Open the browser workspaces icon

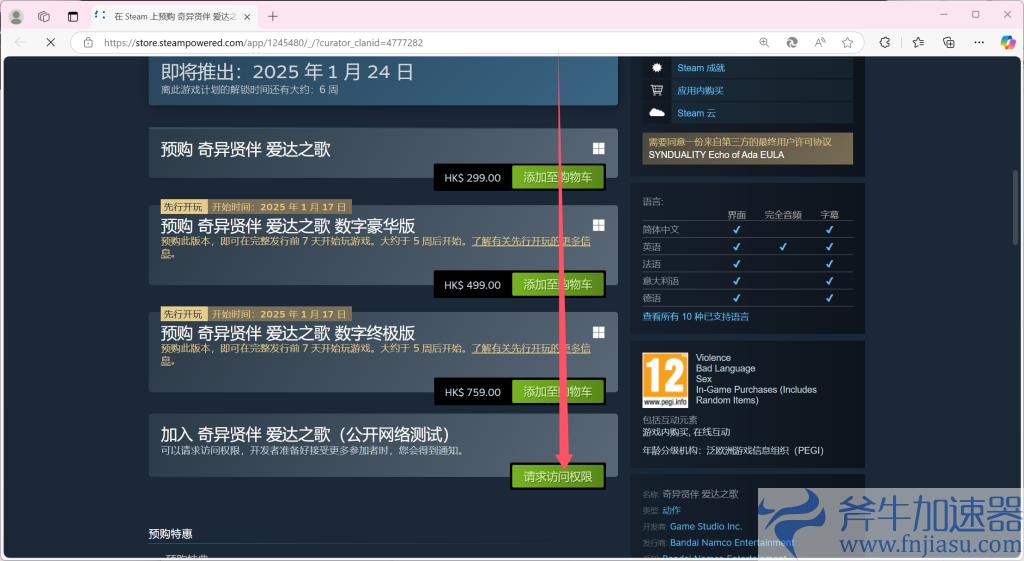point(44,16)
